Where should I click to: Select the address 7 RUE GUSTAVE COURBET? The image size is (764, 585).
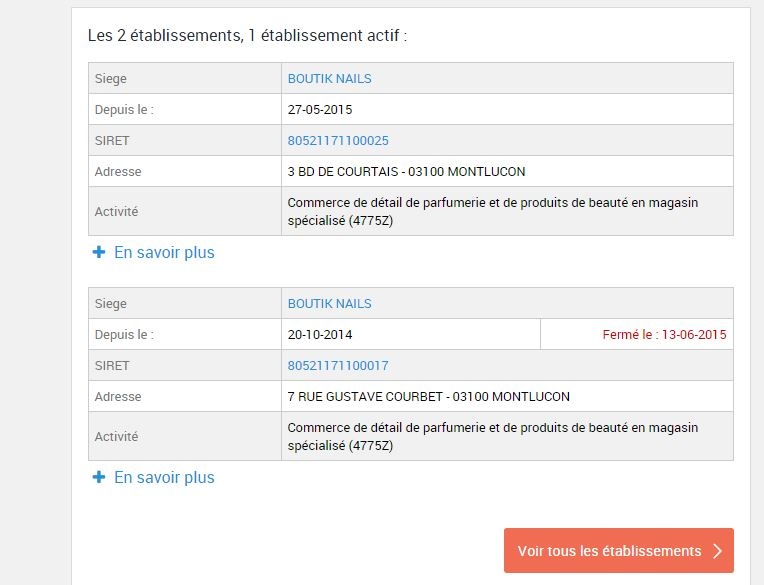point(428,397)
